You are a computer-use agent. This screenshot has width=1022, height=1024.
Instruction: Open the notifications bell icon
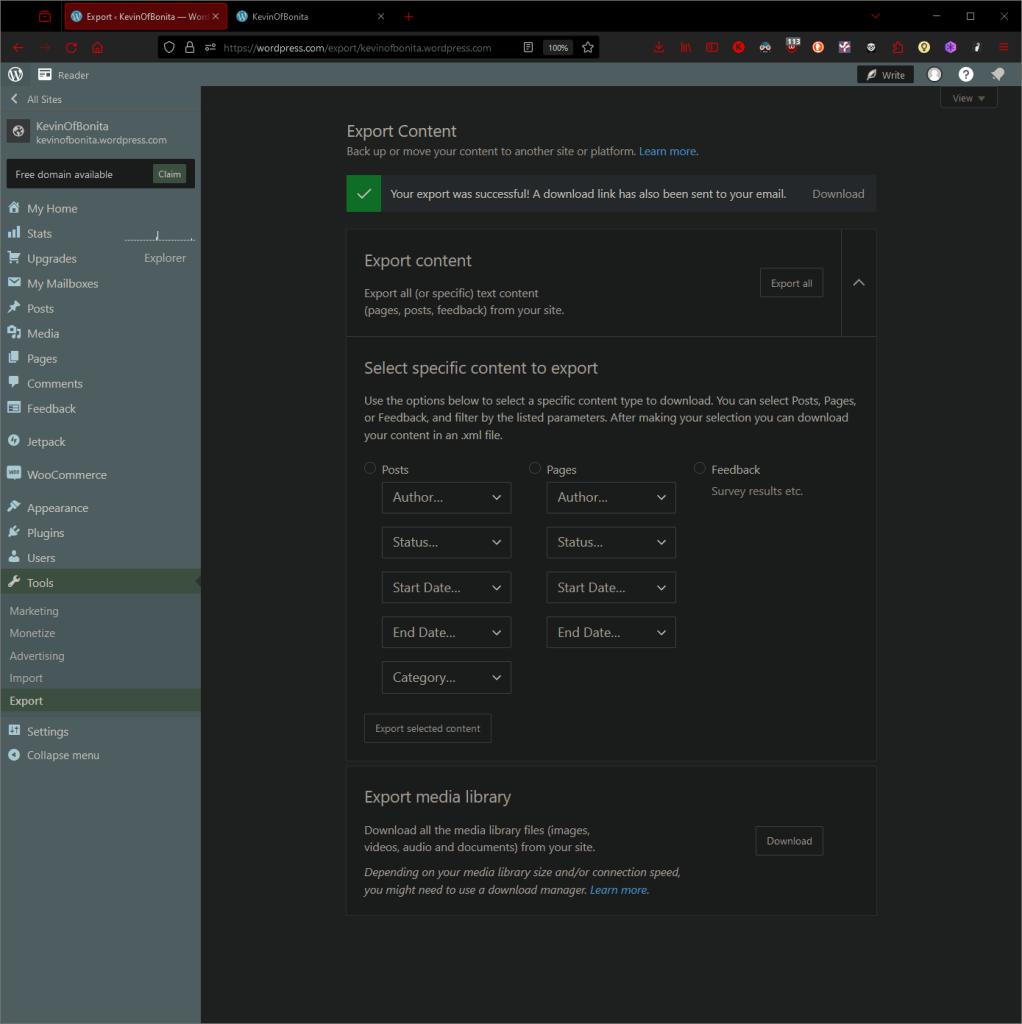pyautogui.click(x=997, y=75)
